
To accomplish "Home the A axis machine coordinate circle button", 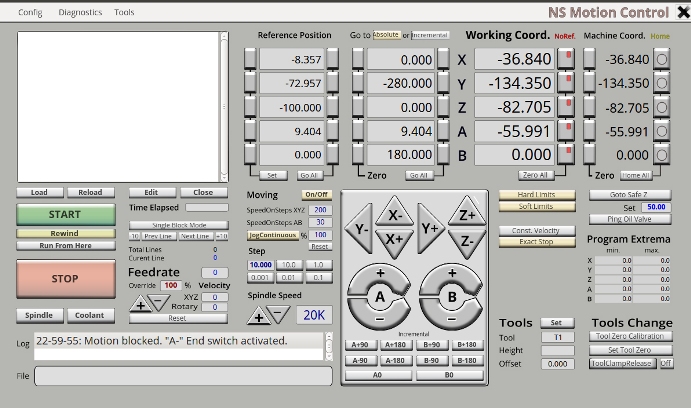I will 661,131.
